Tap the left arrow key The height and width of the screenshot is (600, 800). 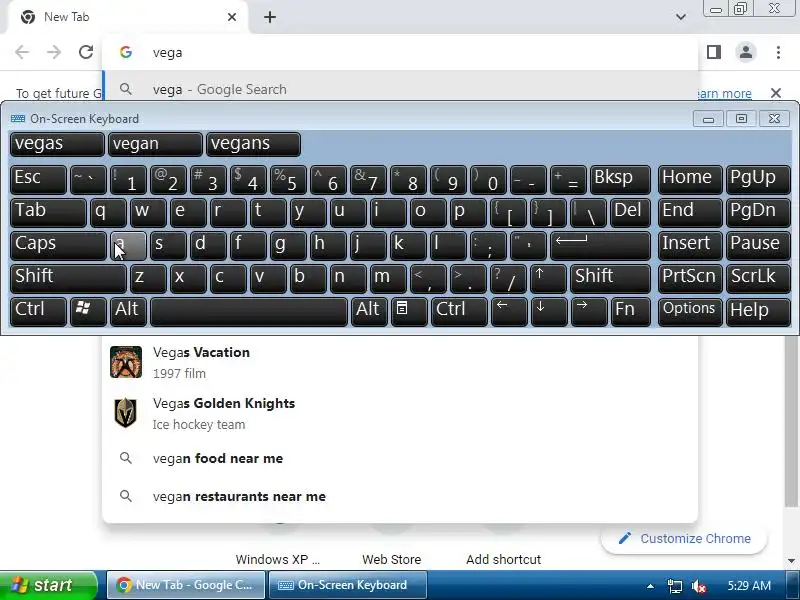coord(509,311)
